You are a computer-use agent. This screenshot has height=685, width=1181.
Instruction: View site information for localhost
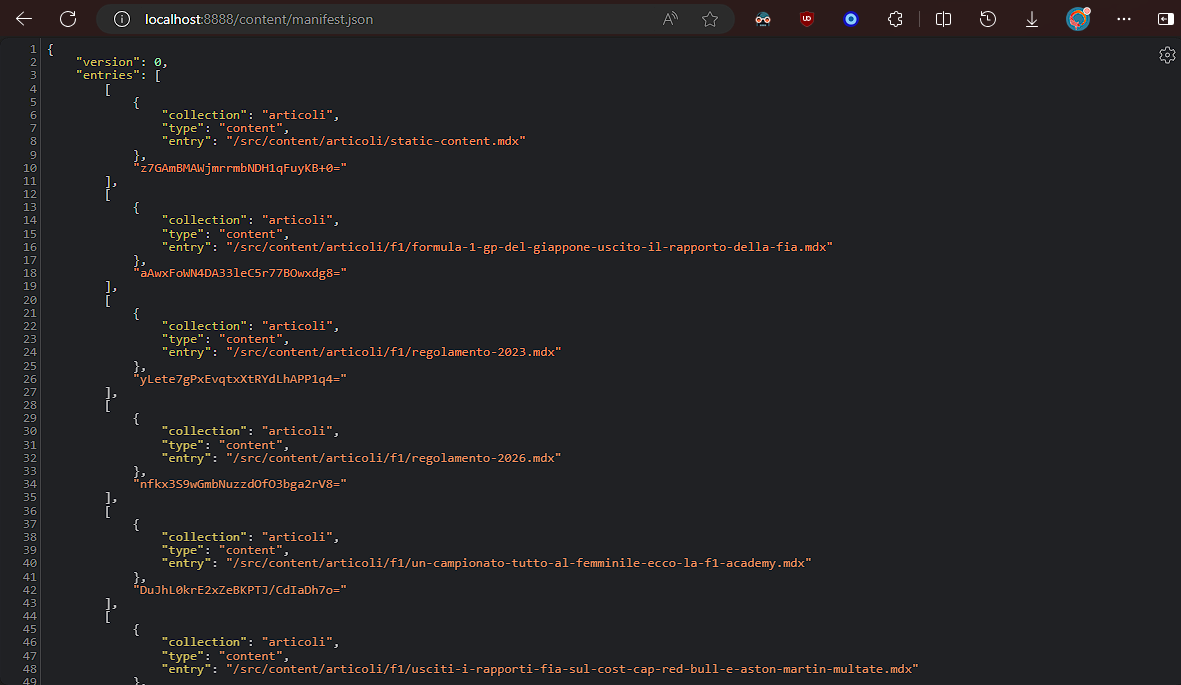(x=122, y=19)
